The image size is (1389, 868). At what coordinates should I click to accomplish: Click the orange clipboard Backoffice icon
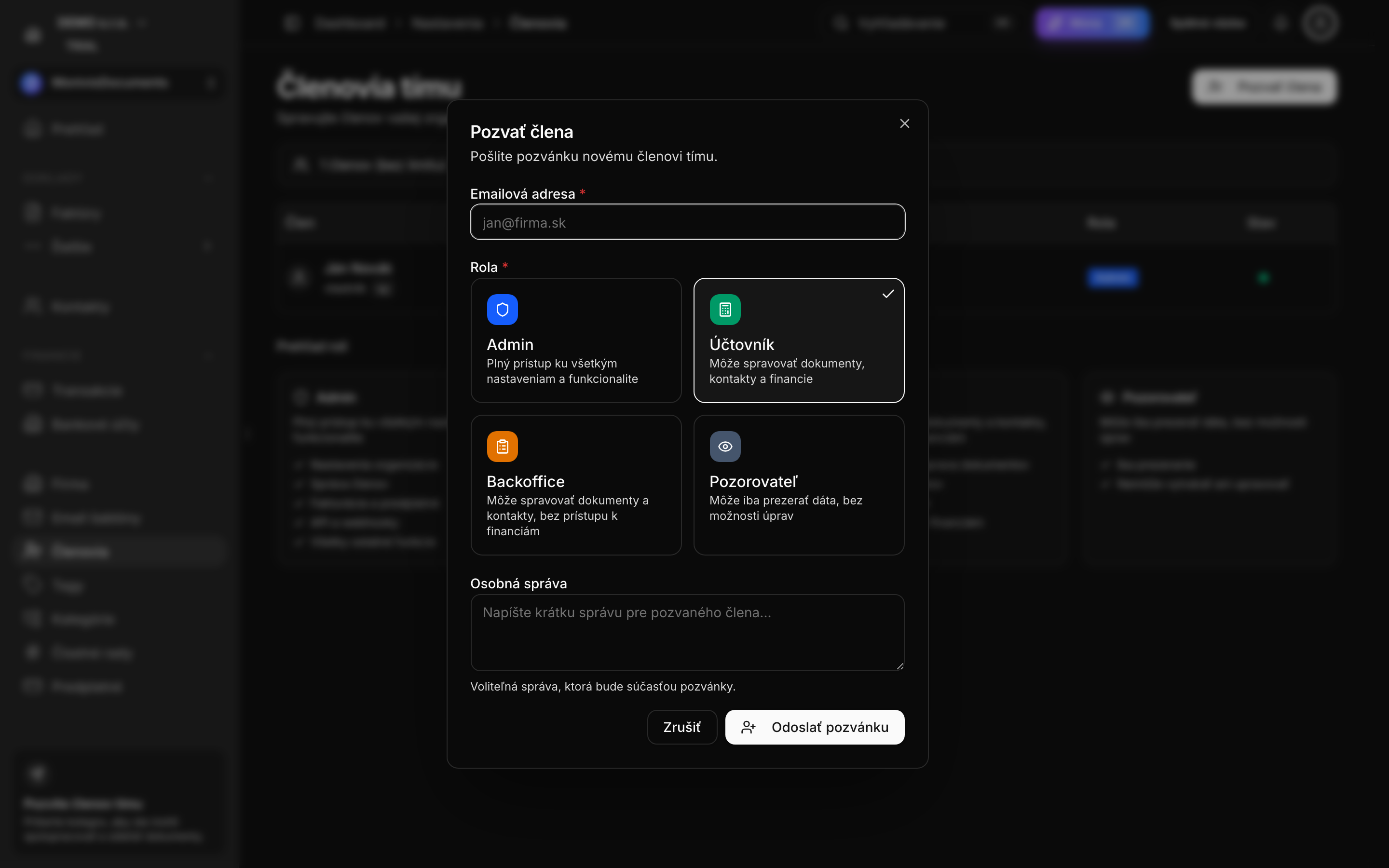[x=502, y=447]
